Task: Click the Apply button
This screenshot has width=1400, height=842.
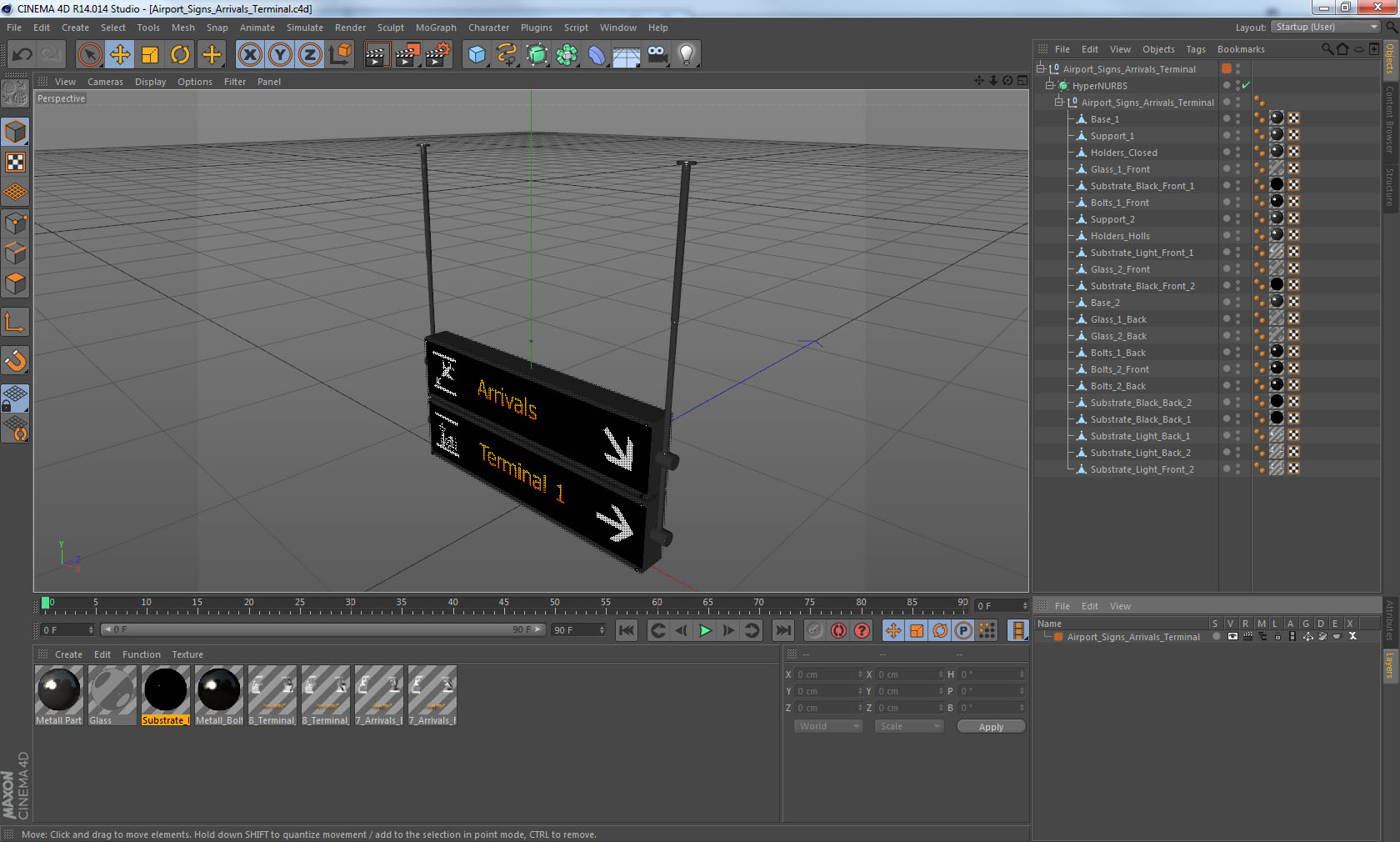Action: pyautogui.click(x=991, y=727)
